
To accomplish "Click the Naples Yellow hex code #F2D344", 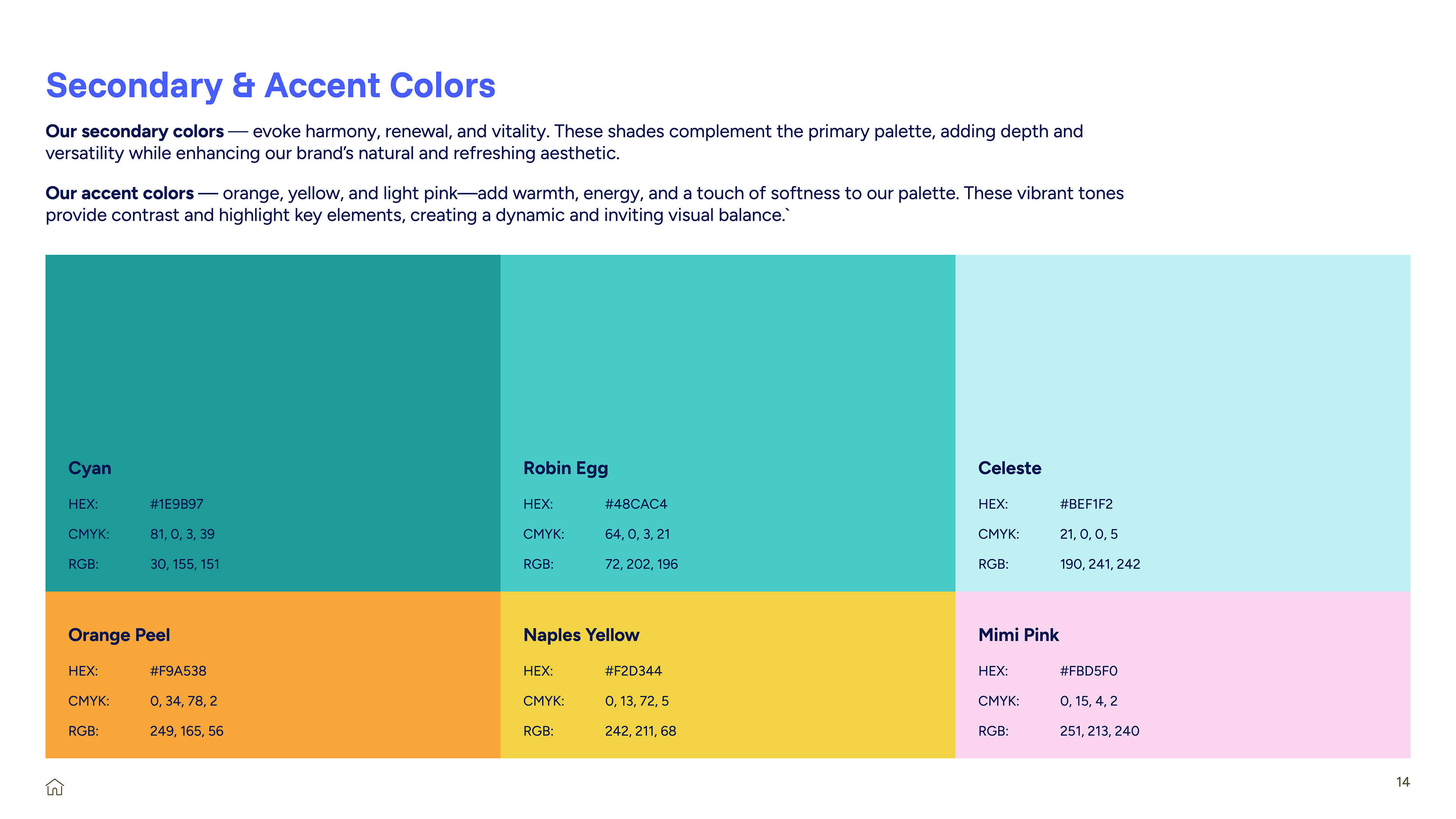I will 633,671.
